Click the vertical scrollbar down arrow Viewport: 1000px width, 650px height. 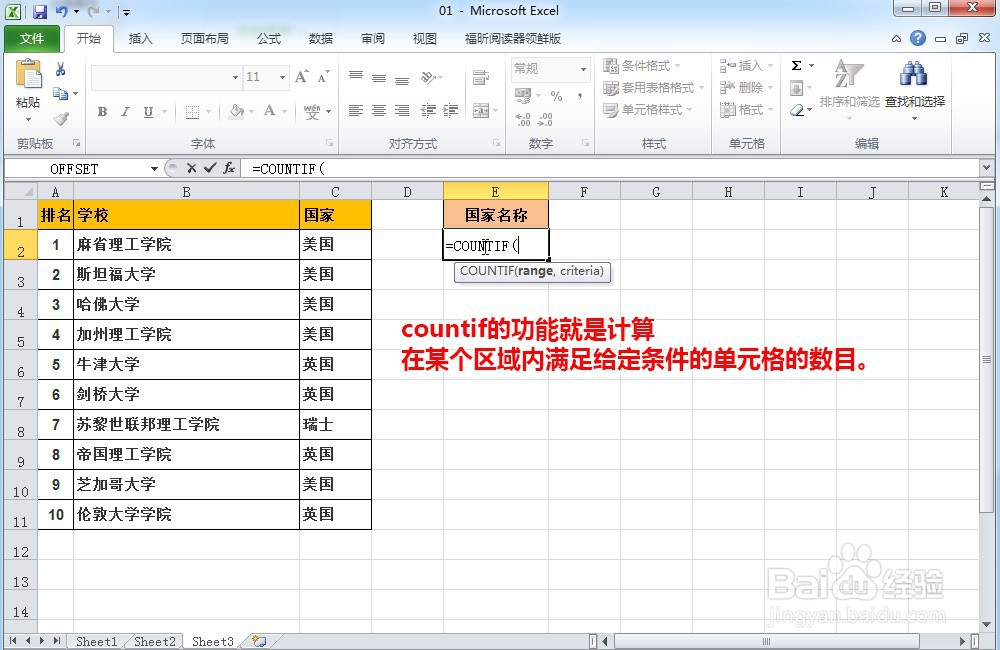(x=987, y=624)
